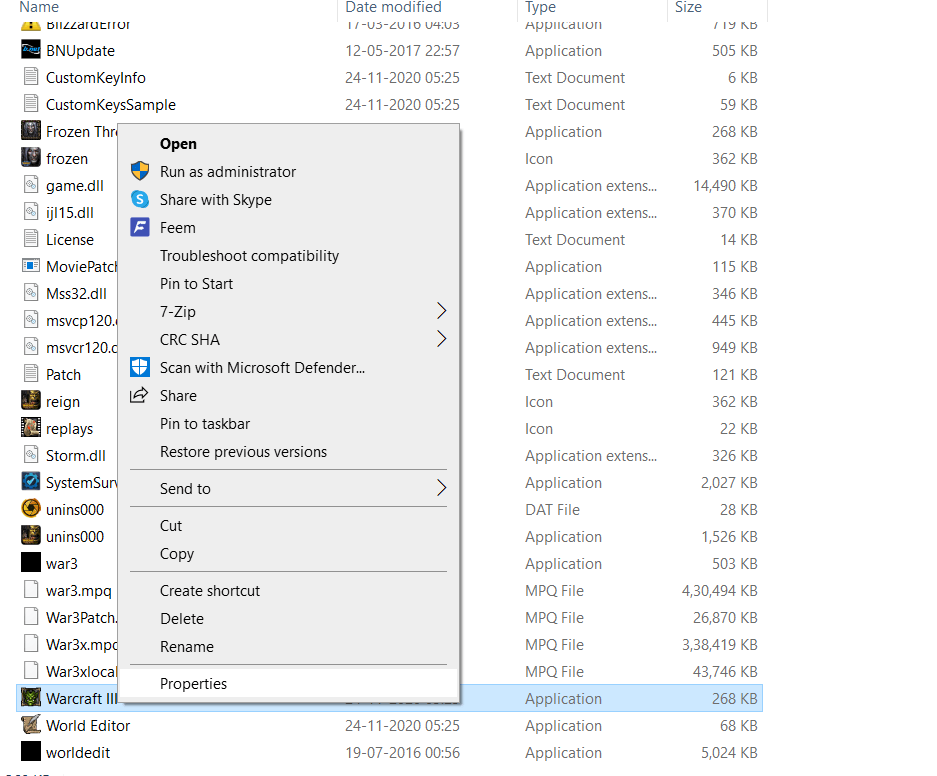Choose Create shortcut in the menu

pyautogui.click(x=210, y=591)
